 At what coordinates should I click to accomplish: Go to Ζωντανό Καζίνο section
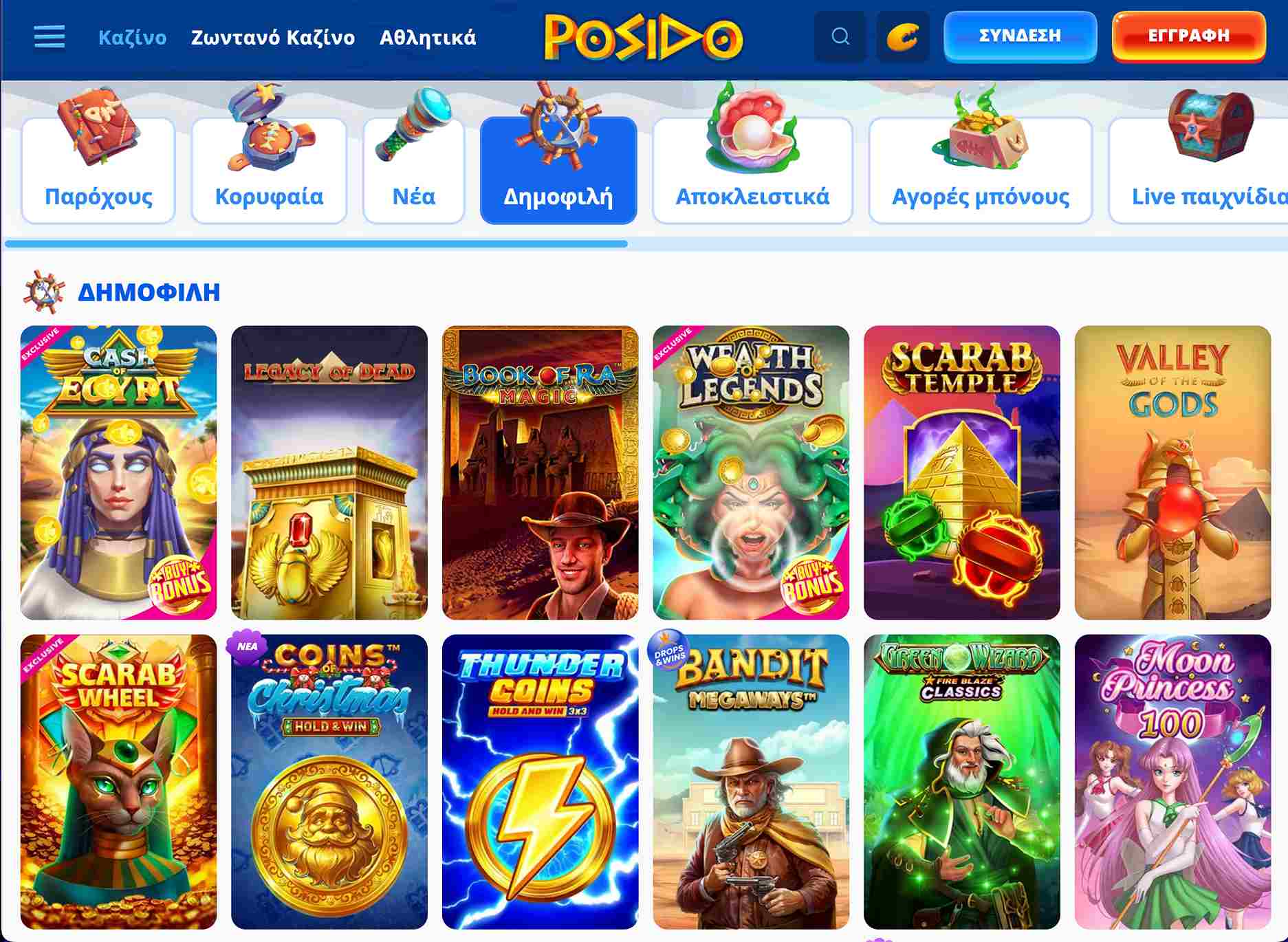pyautogui.click(x=273, y=37)
